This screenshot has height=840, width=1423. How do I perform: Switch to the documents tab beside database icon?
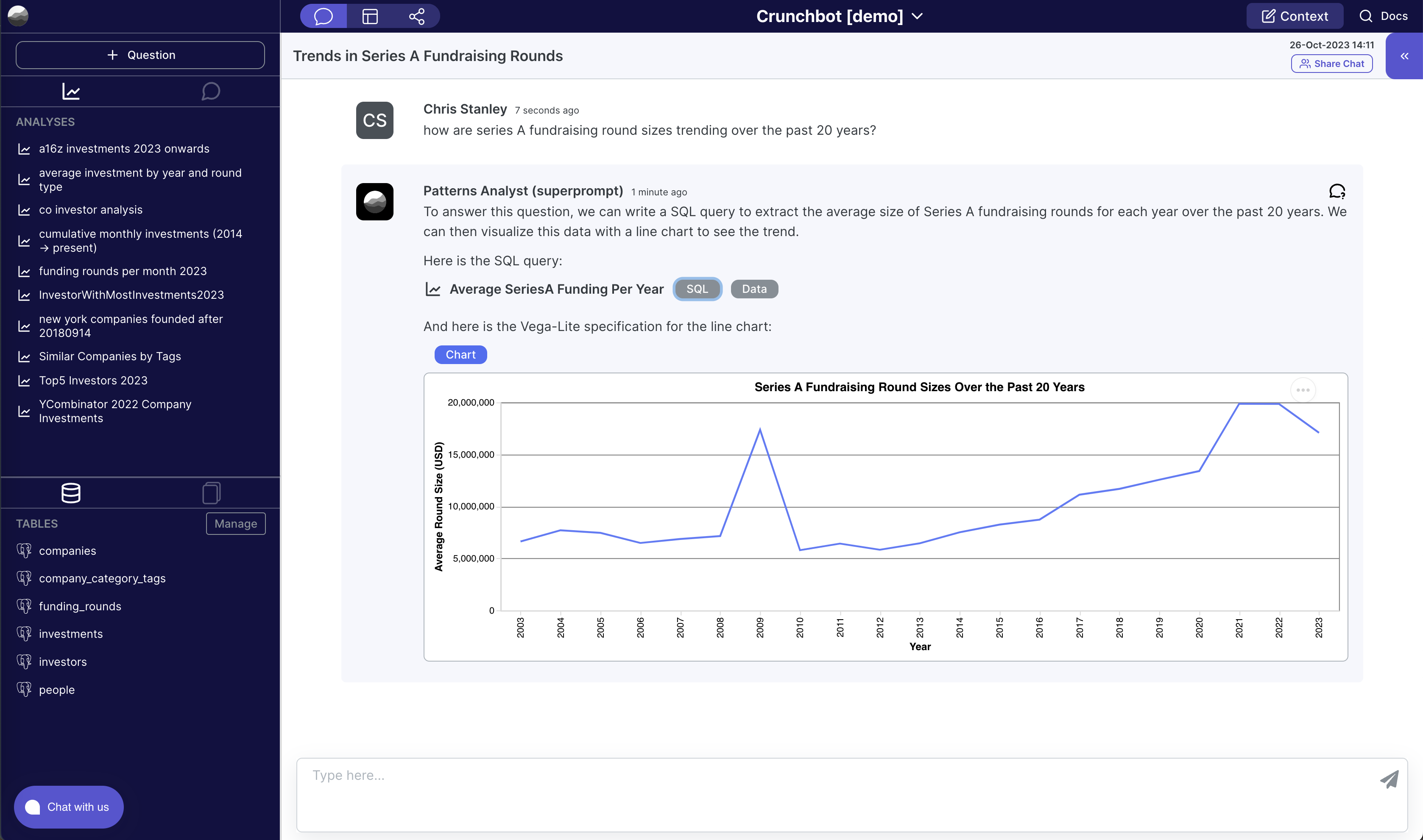coord(211,492)
